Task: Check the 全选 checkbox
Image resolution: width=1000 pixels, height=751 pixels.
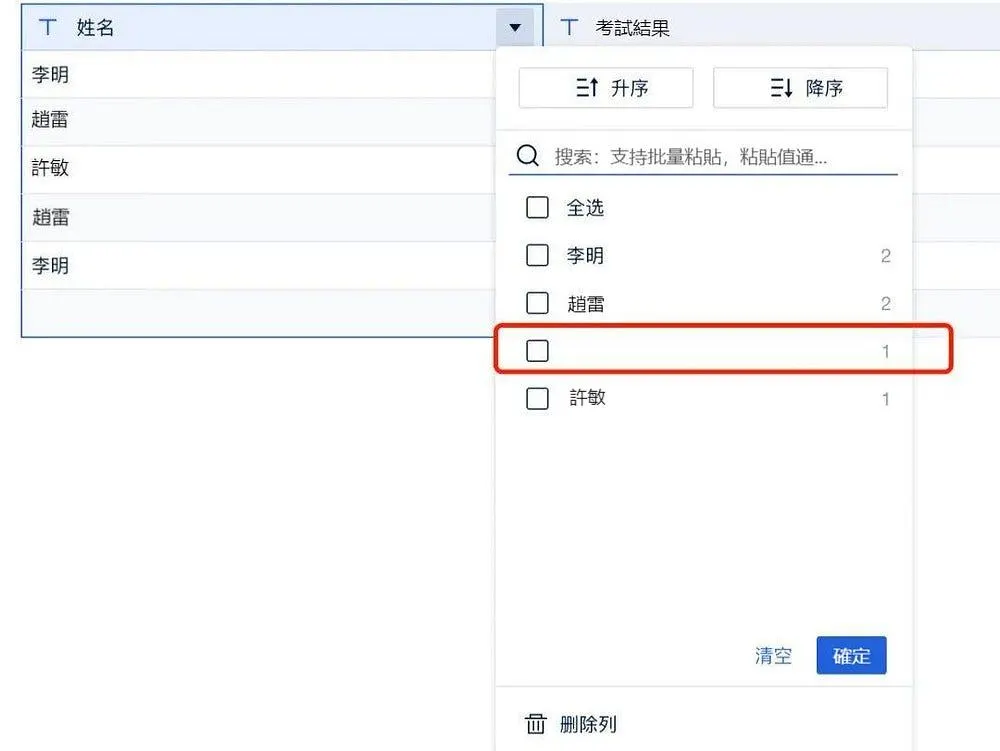Action: (537, 207)
